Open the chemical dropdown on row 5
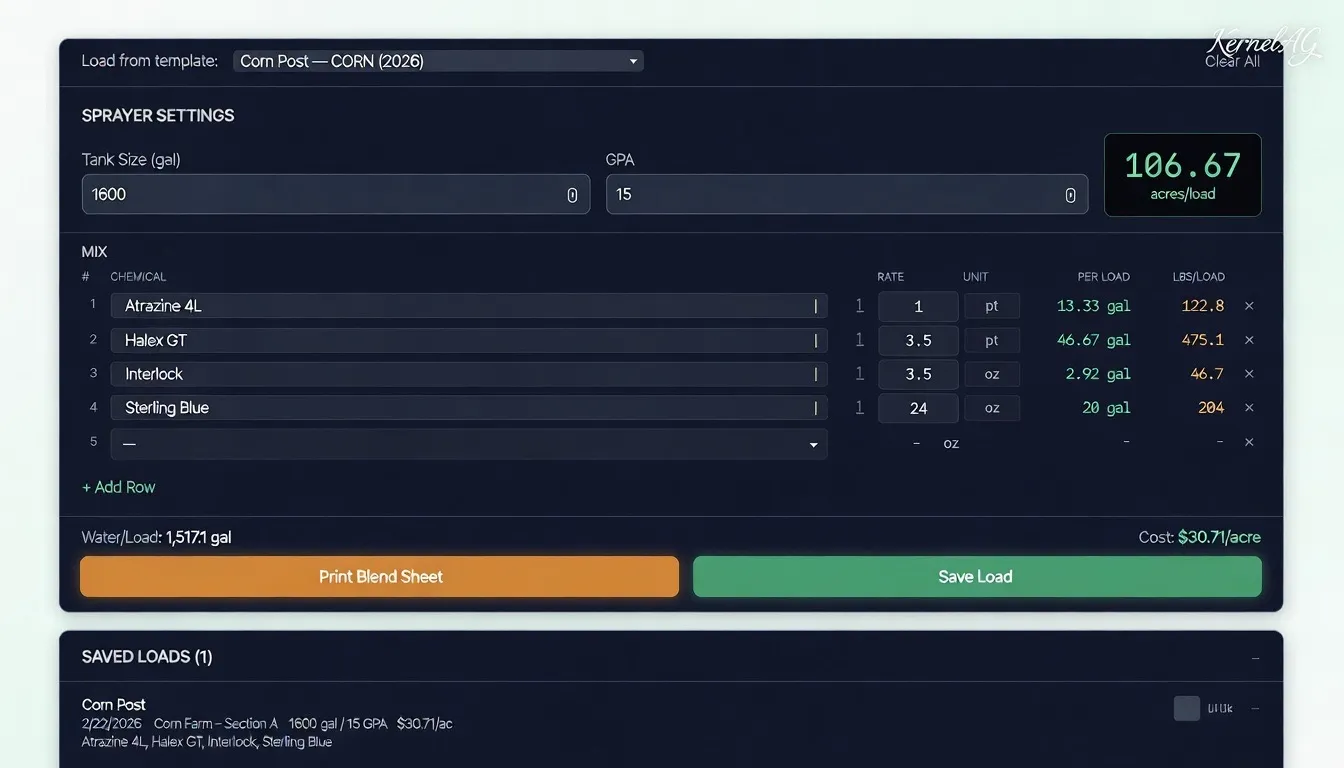 [x=812, y=442]
